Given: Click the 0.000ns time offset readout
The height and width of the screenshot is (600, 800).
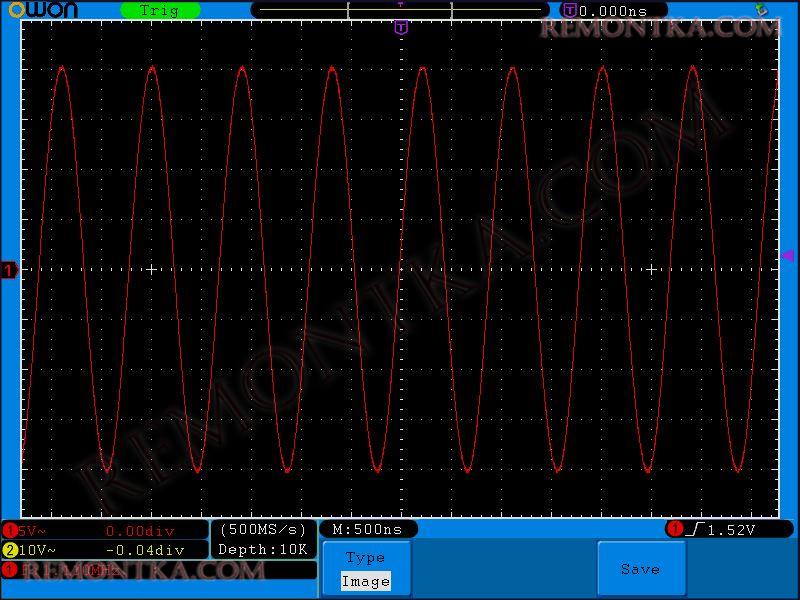Looking at the screenshot, I should coord(613,10).
